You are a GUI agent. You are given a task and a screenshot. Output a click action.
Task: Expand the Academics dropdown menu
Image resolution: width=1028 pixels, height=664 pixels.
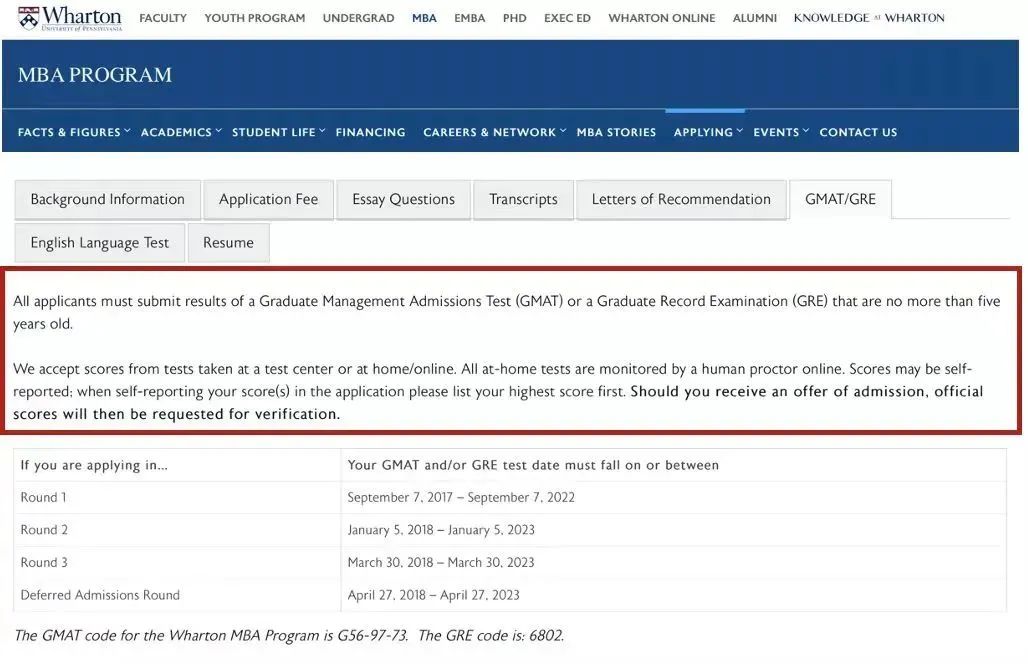click(x=181, y=132)
